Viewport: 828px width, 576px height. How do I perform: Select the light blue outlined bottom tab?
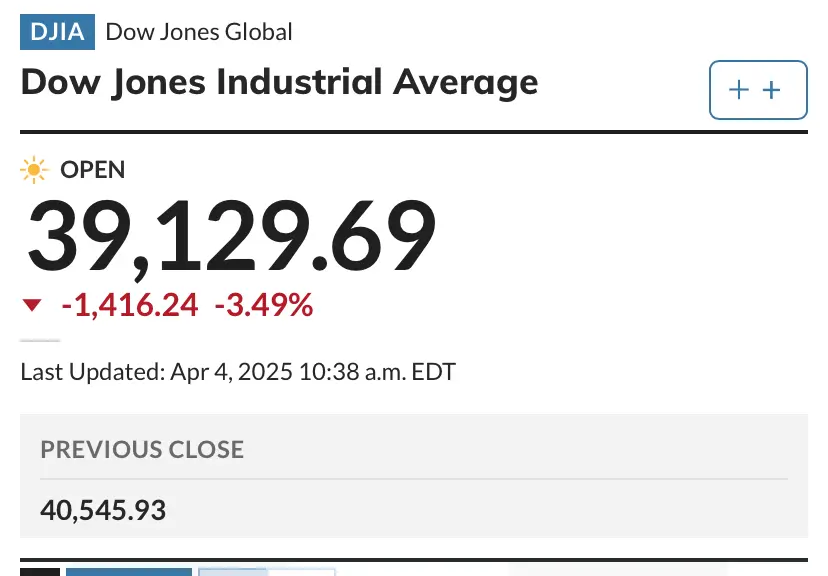tap(266, 571)
